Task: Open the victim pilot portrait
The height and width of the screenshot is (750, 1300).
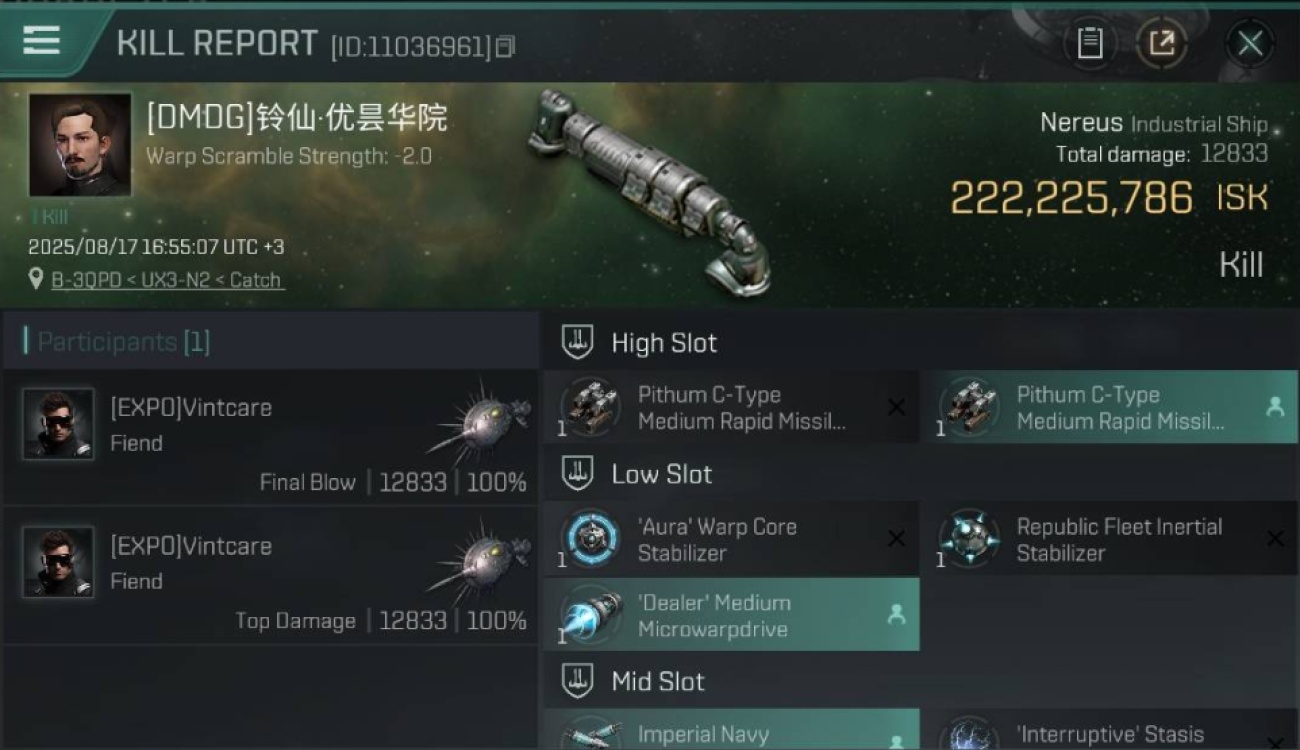Action: pos(80,145)
